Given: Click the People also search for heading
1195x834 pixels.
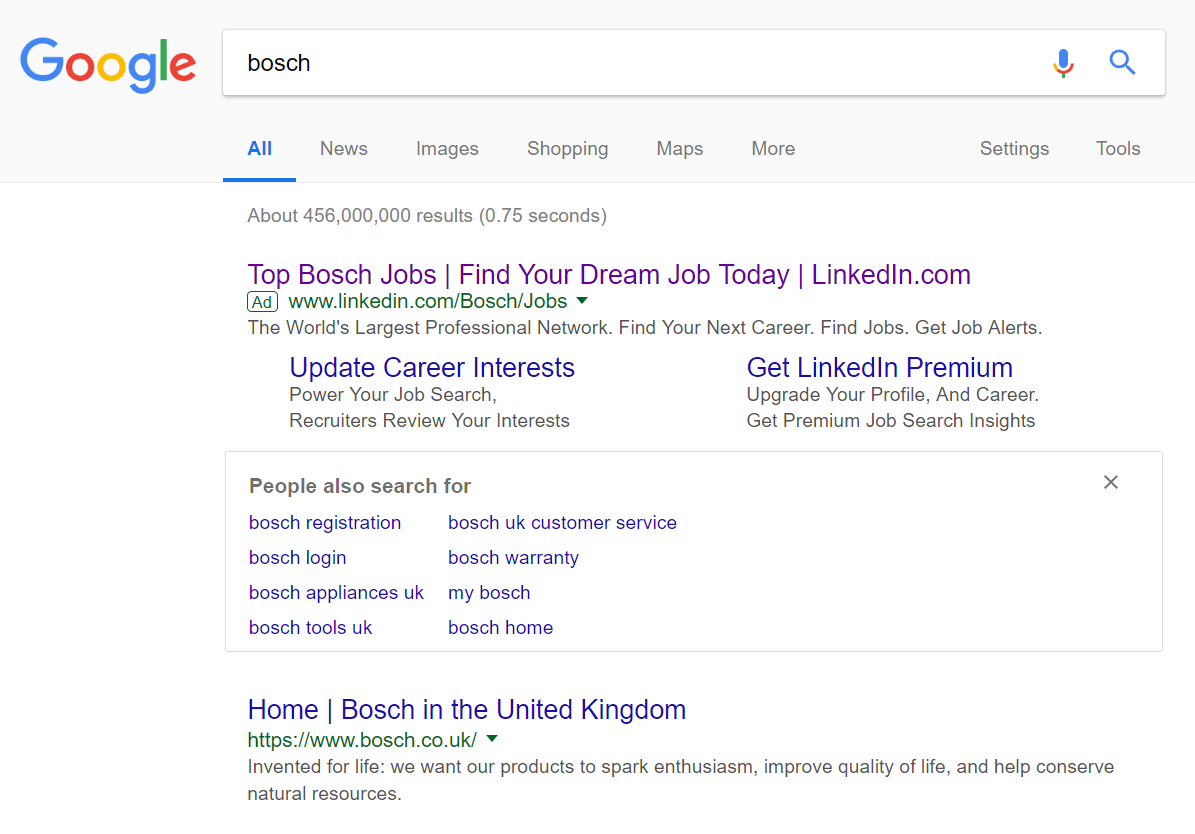Looking at the screenshot, I should tap(360, 486).
